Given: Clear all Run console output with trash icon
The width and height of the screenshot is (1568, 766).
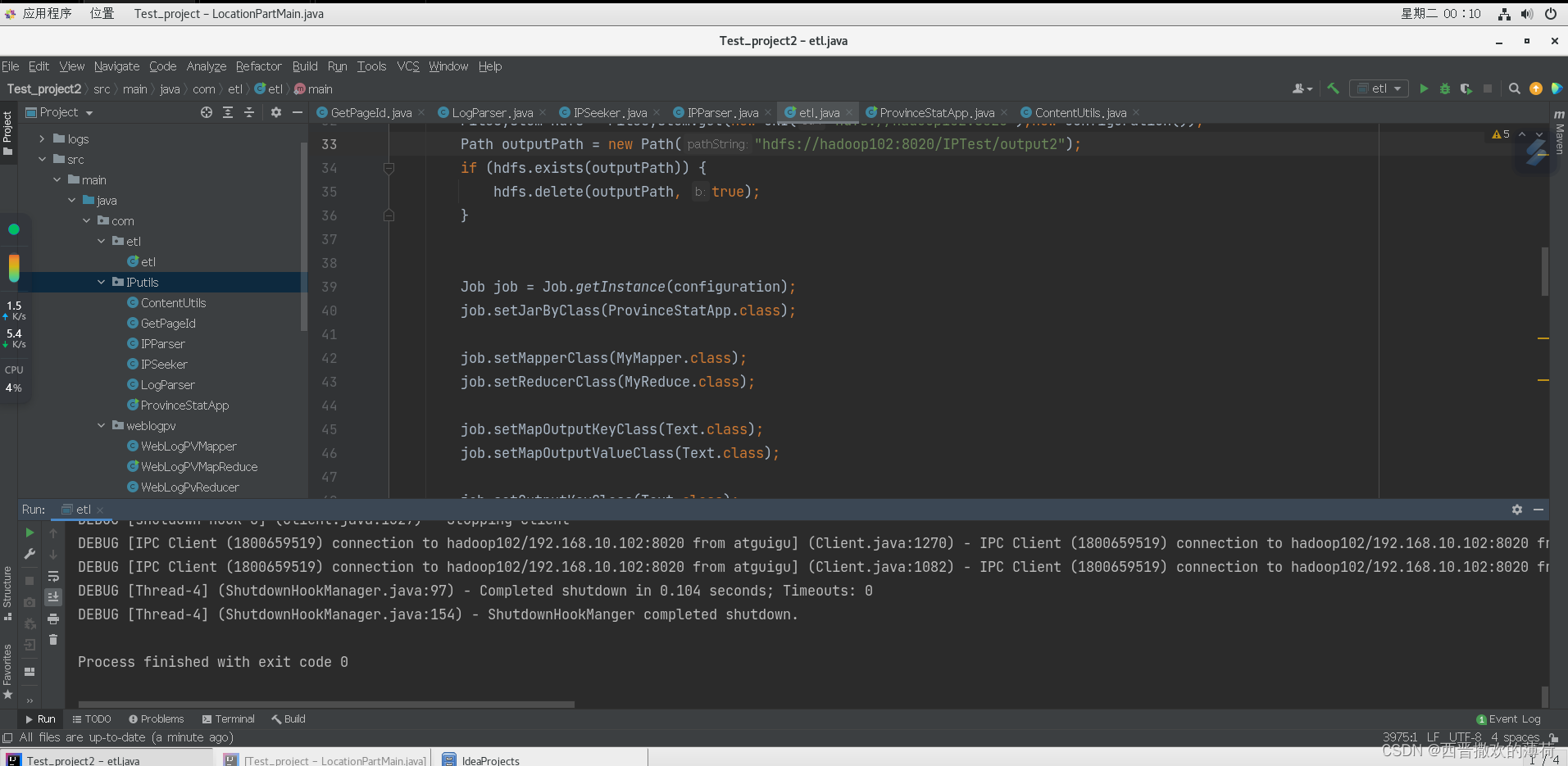Looking at the screenshot, I should point(53,640).
